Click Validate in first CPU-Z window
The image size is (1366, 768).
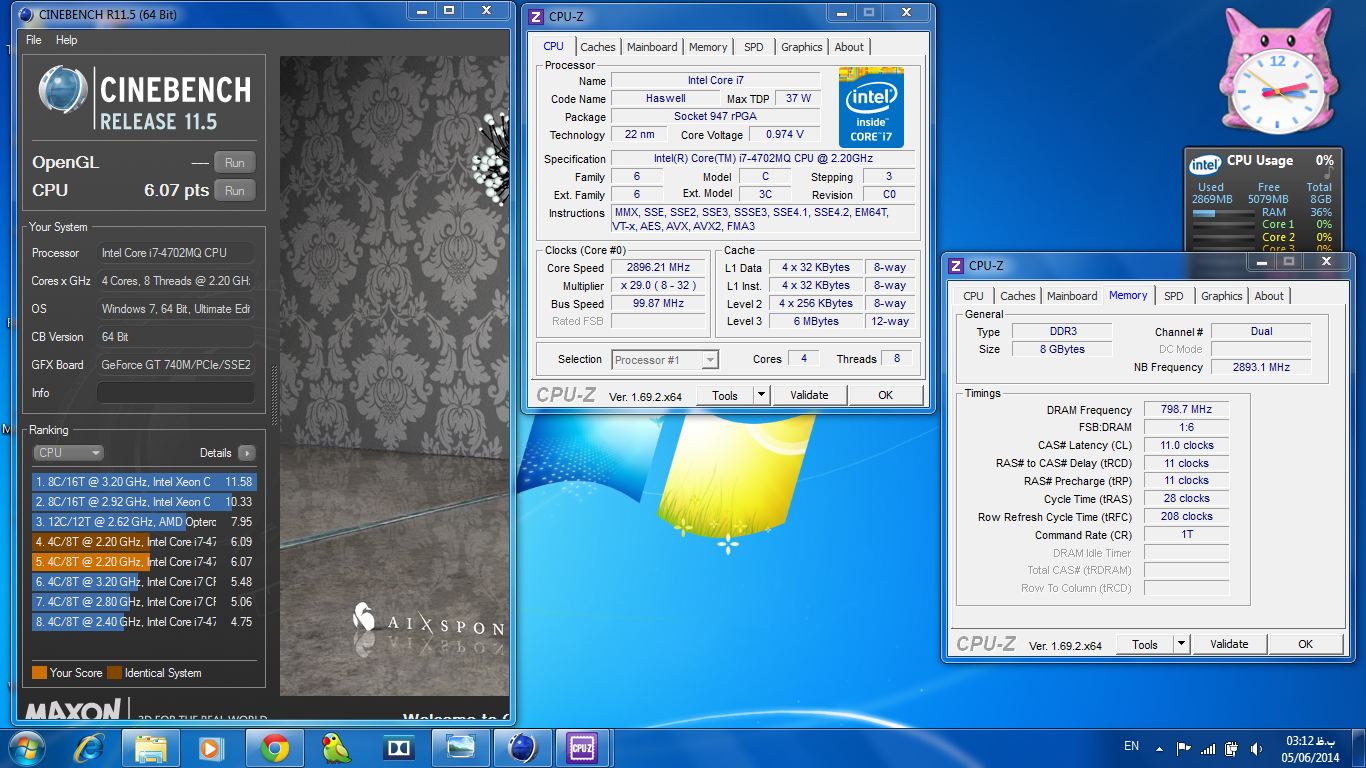tap(809, 395)
